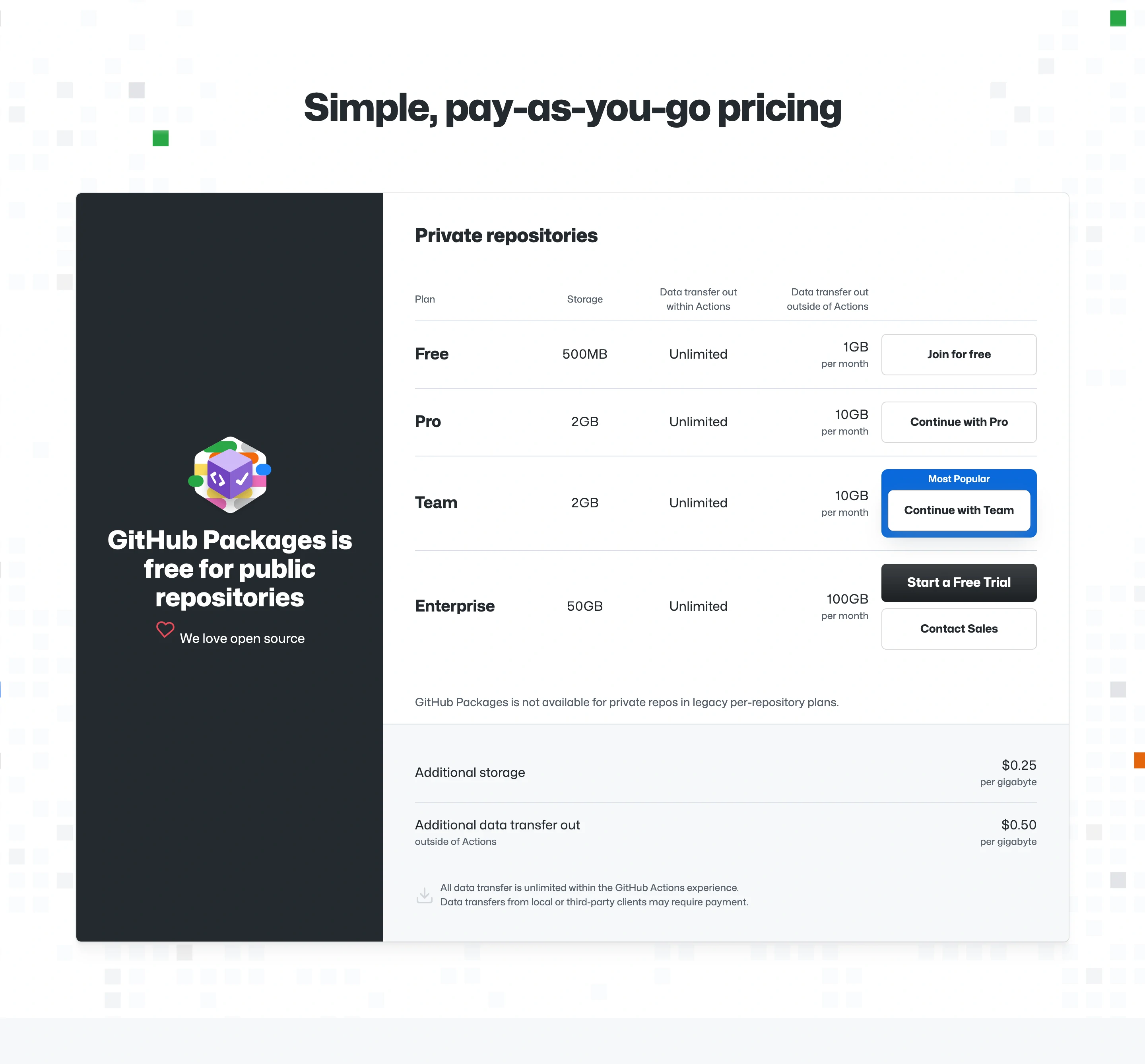Image resolution: width=1145 pixels, height=1064 pixels.
Task: Click Continue with Pro button
Action: point(958,422)
